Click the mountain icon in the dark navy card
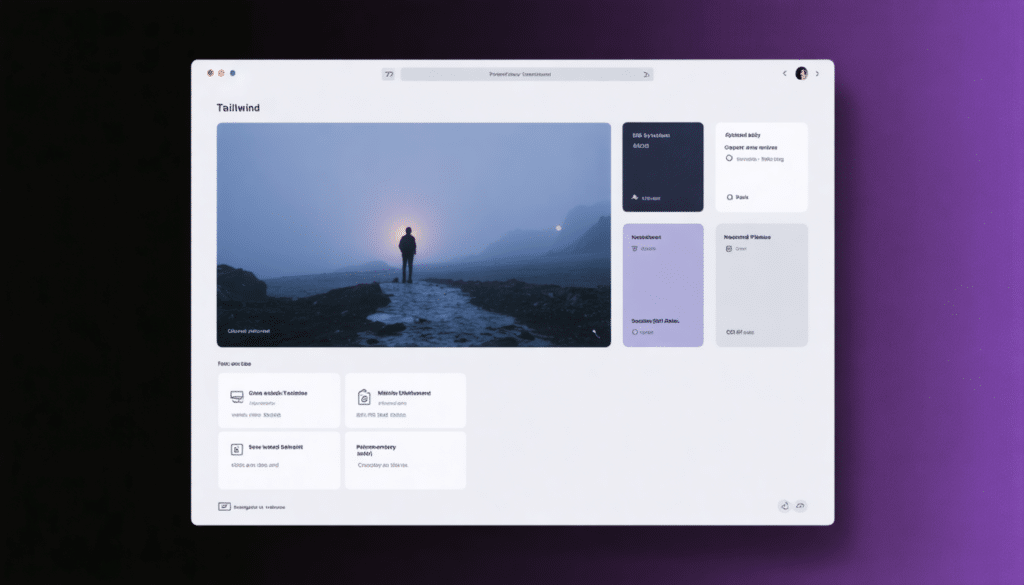This screenshot has width=1024, height=585. pos(635,197)
